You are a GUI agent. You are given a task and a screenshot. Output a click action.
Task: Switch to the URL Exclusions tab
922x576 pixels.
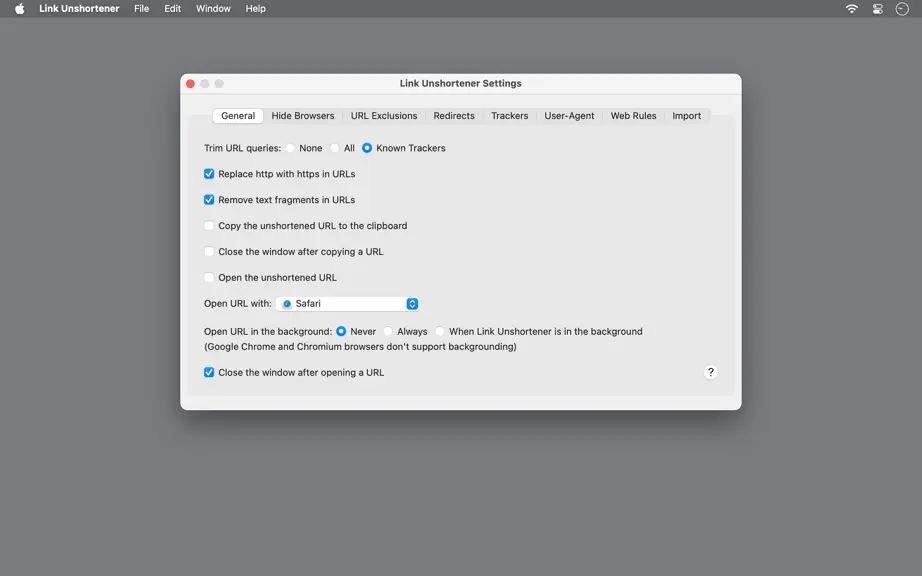384,116
